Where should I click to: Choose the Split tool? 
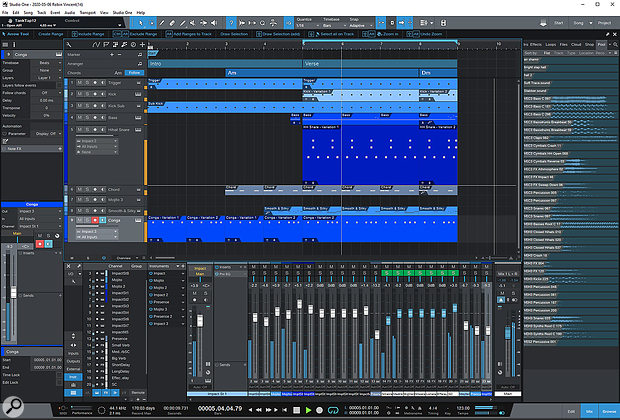point(162,23)
